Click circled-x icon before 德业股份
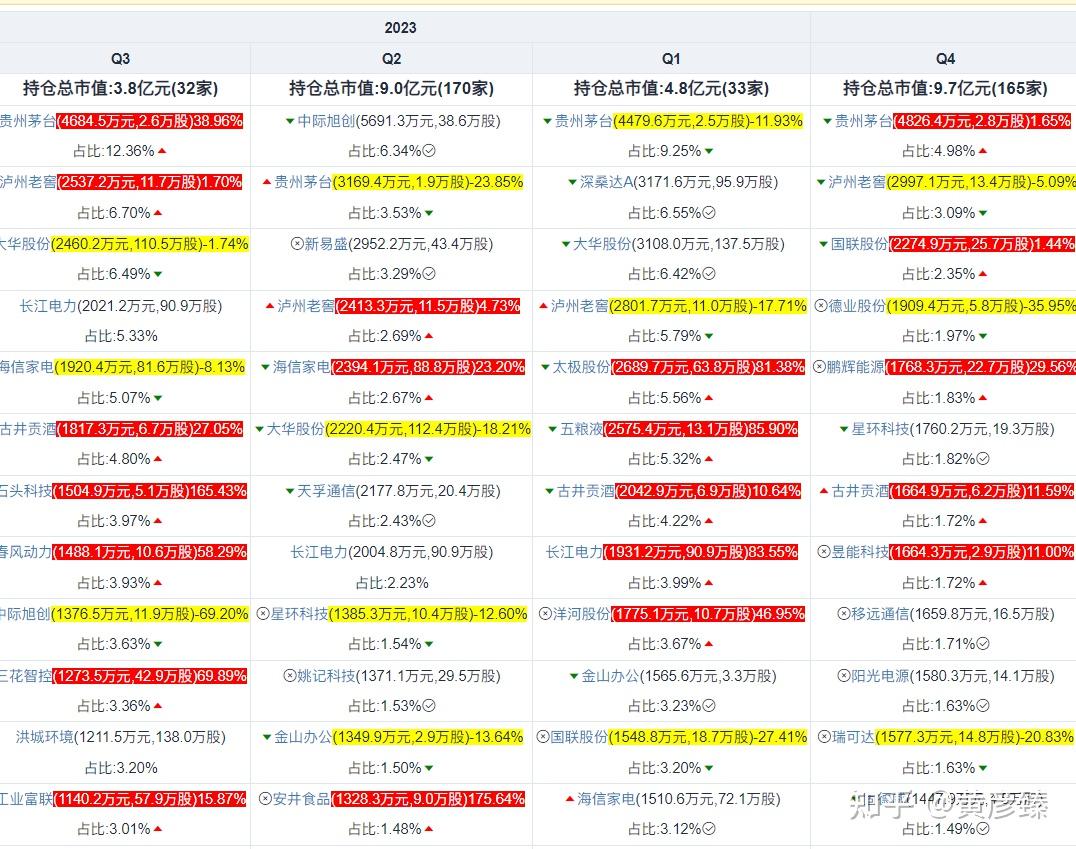1076x849 pixels. click(821, 305)
